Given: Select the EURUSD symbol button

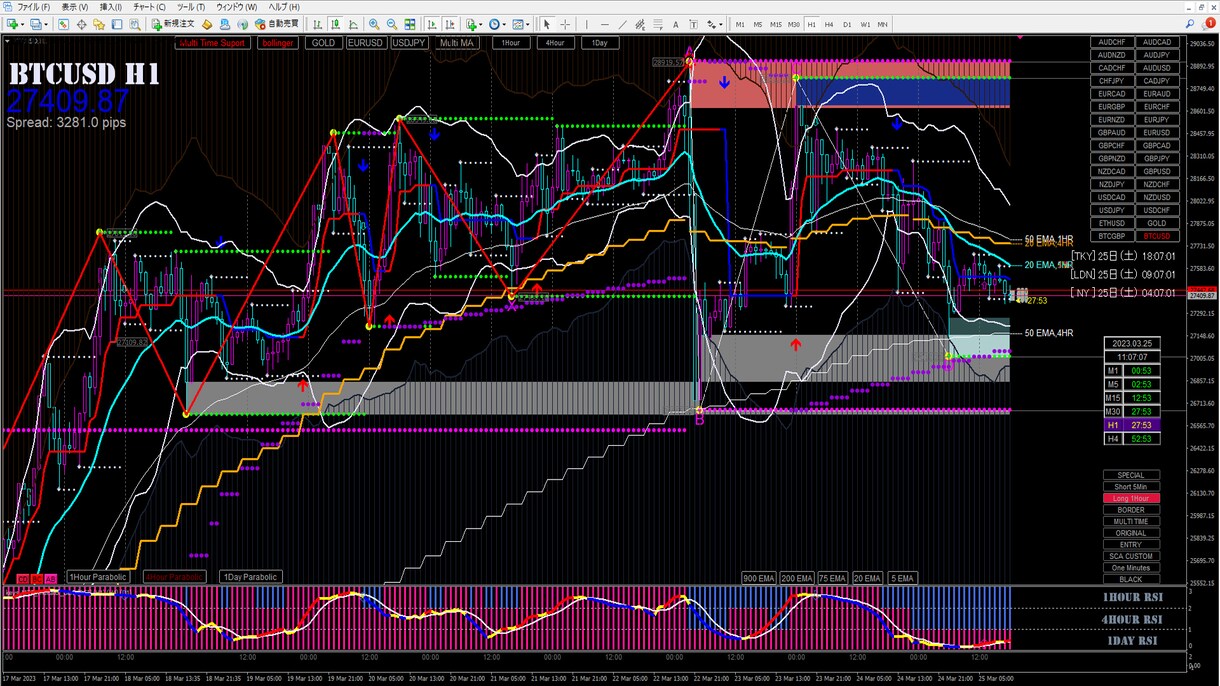Looking at the screenshot, I should pos(365,43).
